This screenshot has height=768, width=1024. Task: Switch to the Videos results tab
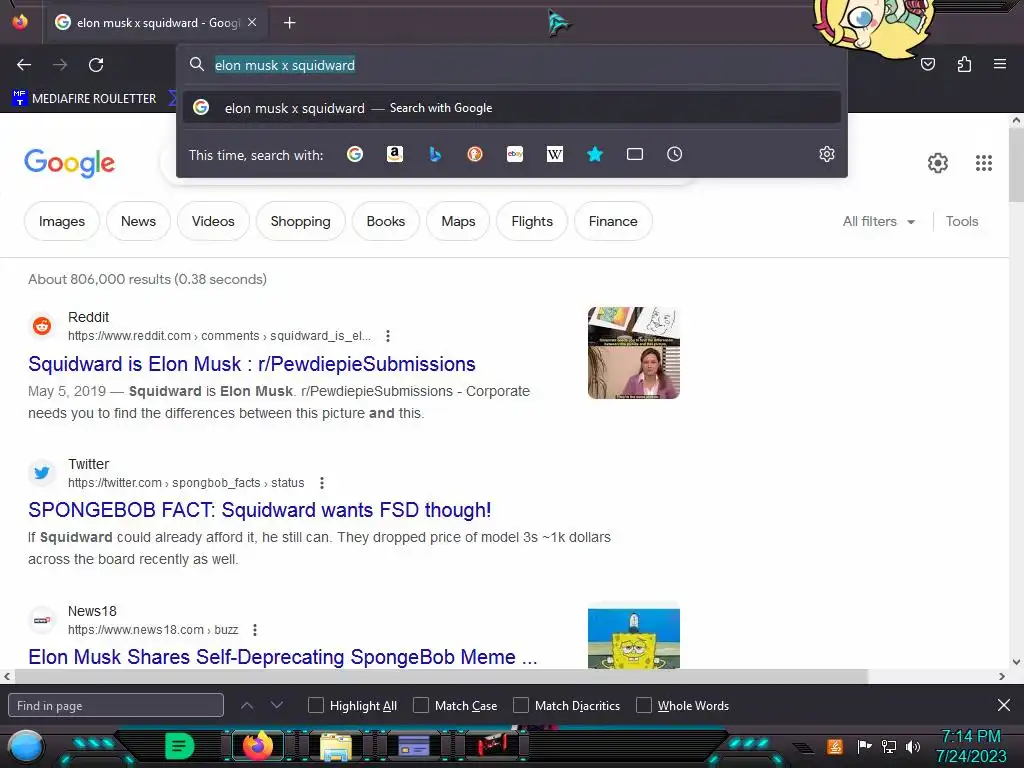(x=213, y=221)
